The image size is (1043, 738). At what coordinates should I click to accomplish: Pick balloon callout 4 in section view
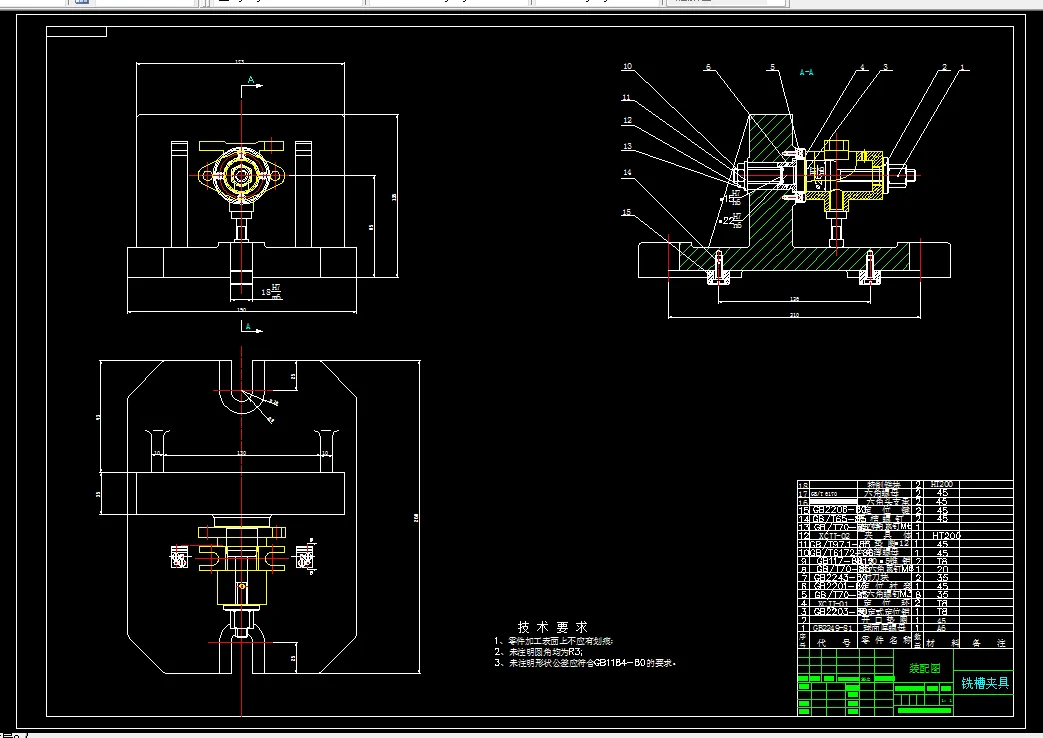point(863,67)
